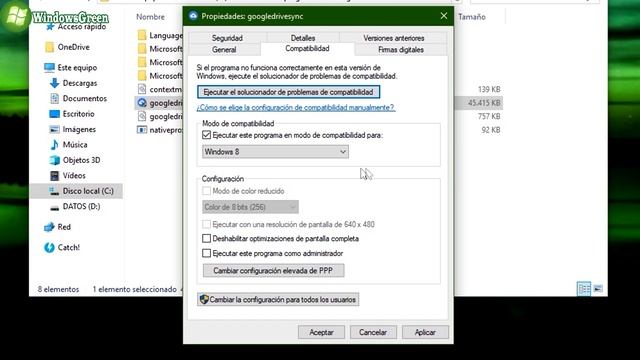Image resolution: width=640 pixels, height=360 pixels.
Task: Click the Imágenes icon in the sidebar
Action: 54,129
